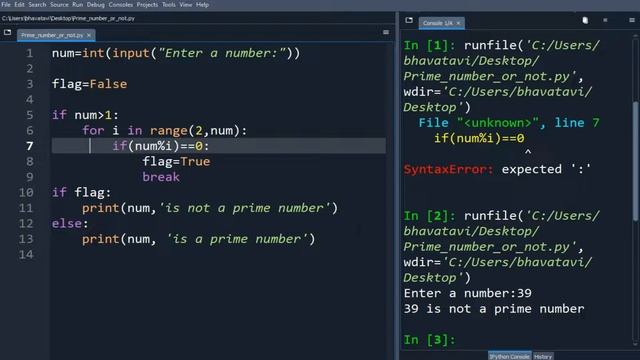Open the Search menu

pos(37,4)
